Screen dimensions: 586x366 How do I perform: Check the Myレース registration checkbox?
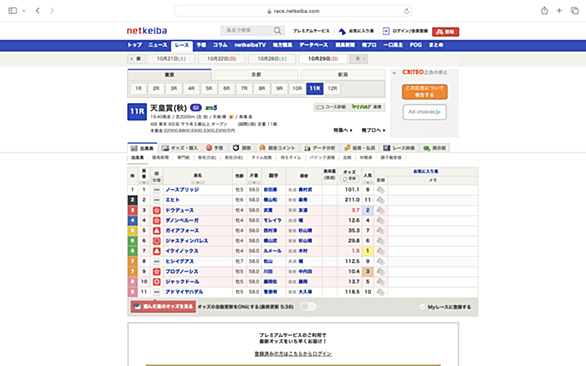[422, 307]
